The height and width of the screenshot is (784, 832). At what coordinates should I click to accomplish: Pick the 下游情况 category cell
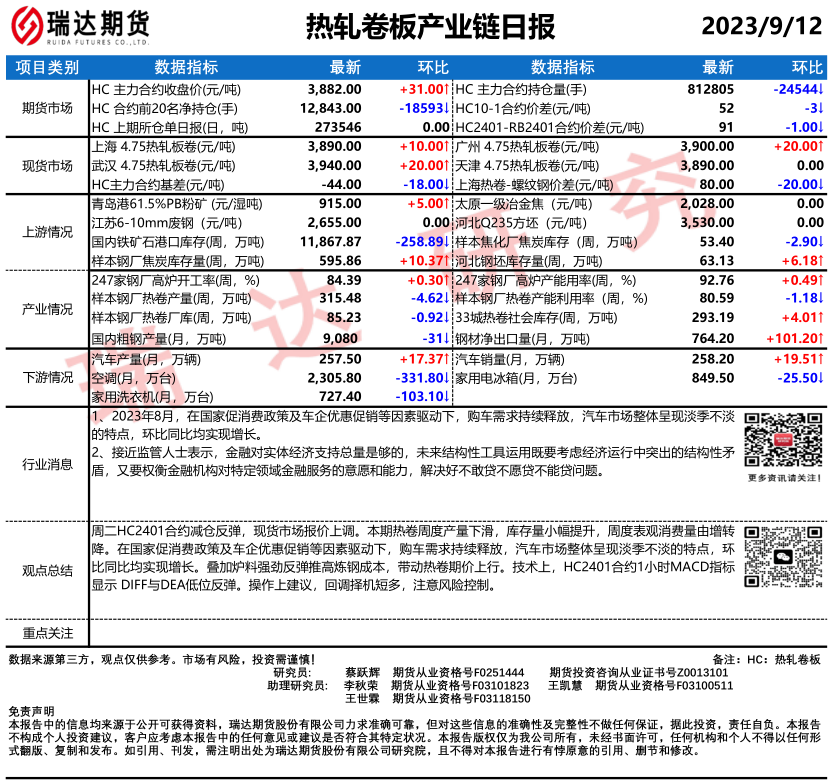(x=46, y=377)
